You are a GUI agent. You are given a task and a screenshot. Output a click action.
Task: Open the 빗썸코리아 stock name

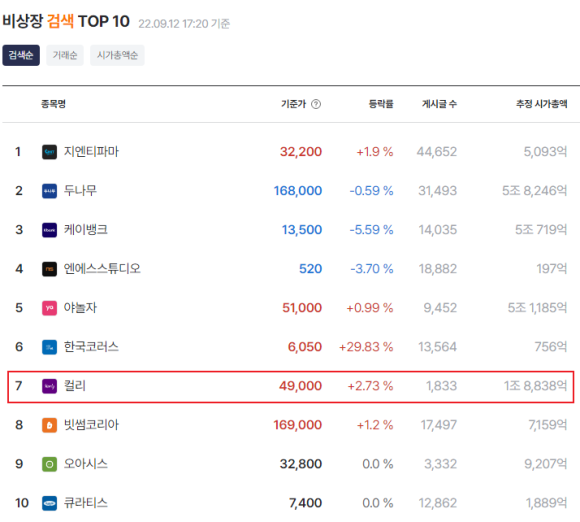pos(91,425)
